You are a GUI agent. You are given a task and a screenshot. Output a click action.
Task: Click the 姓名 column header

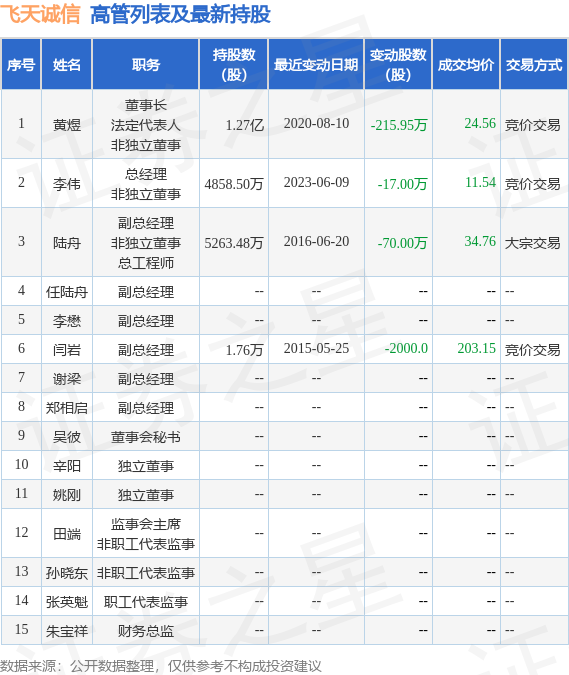[67, 65]
